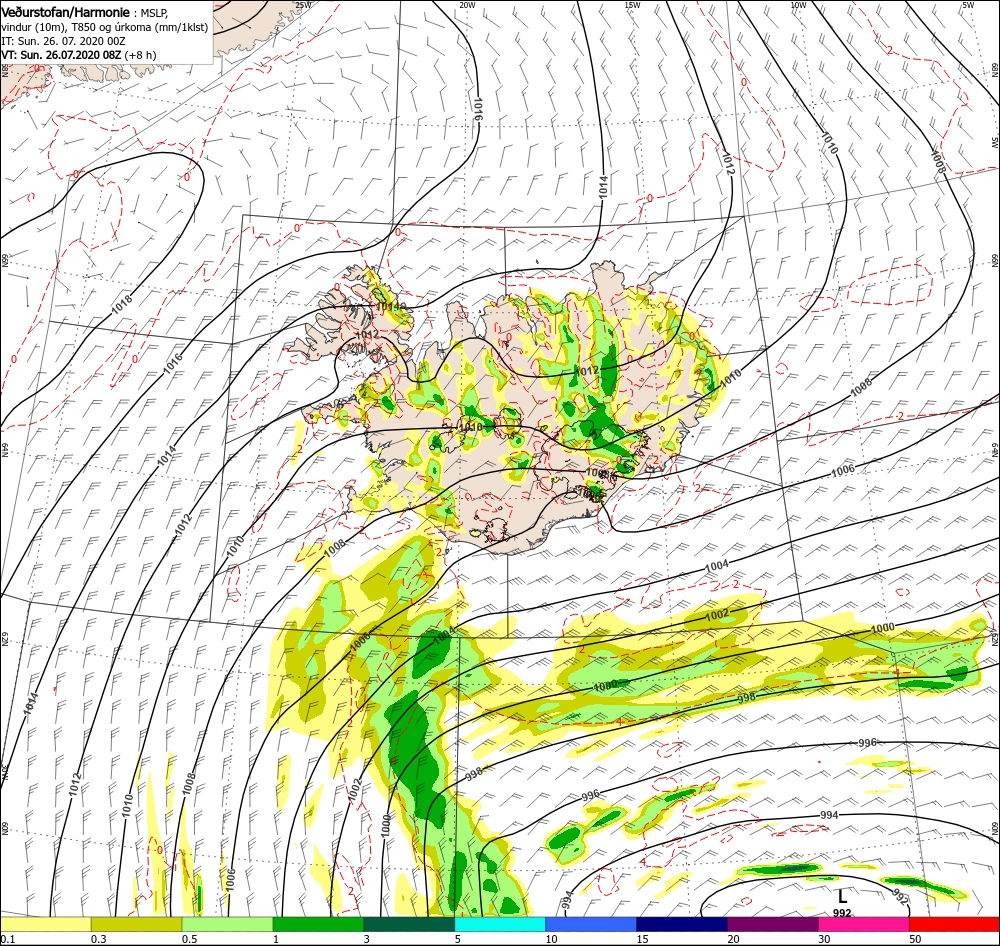
Task: Select the legend value '0.5'
Action: click(189, 939)
